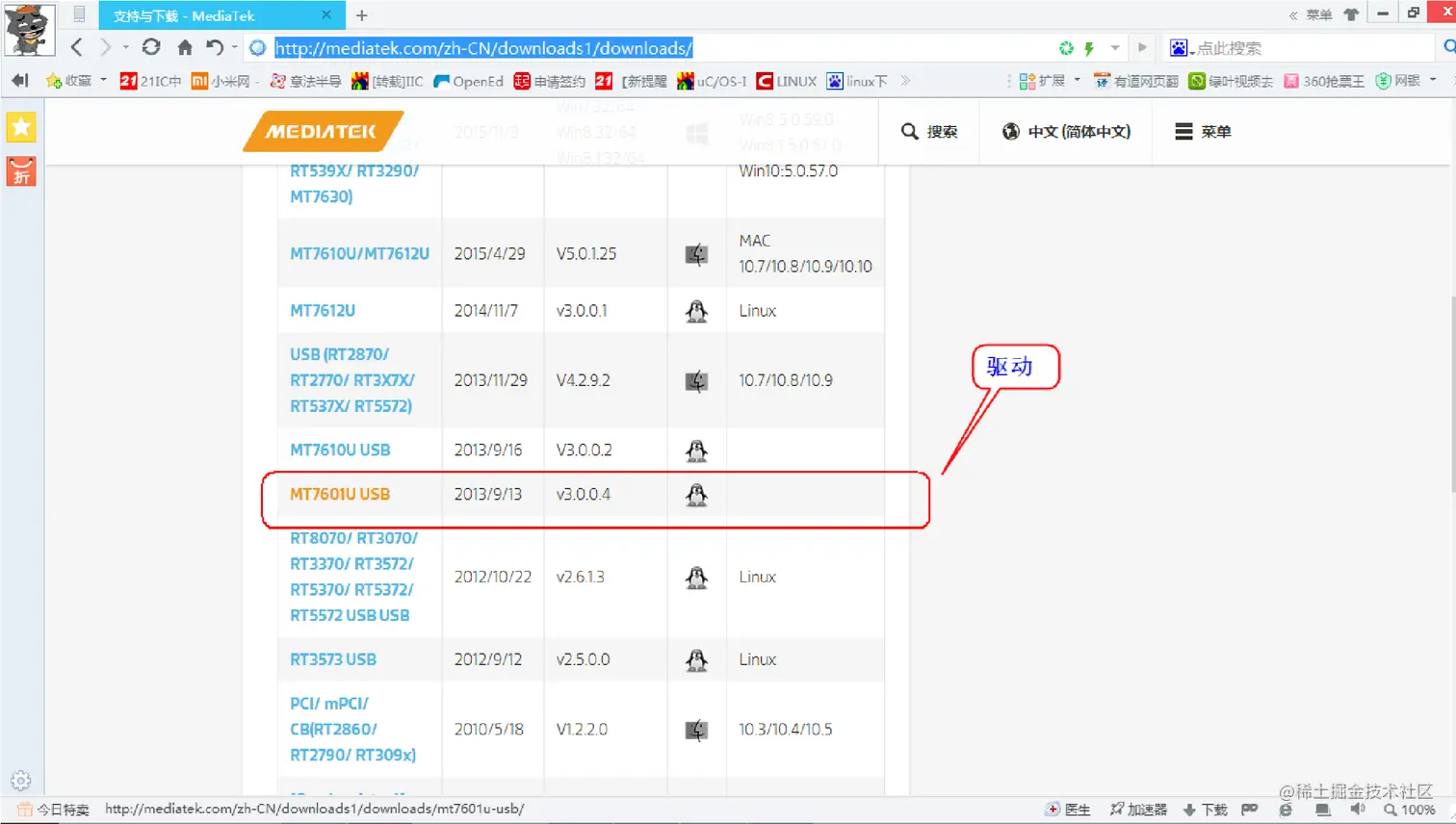This screenshot has height=824, width=1456.
Task: Click the lightning speed-mode icon in address bar
Action: click(1089, 48)
